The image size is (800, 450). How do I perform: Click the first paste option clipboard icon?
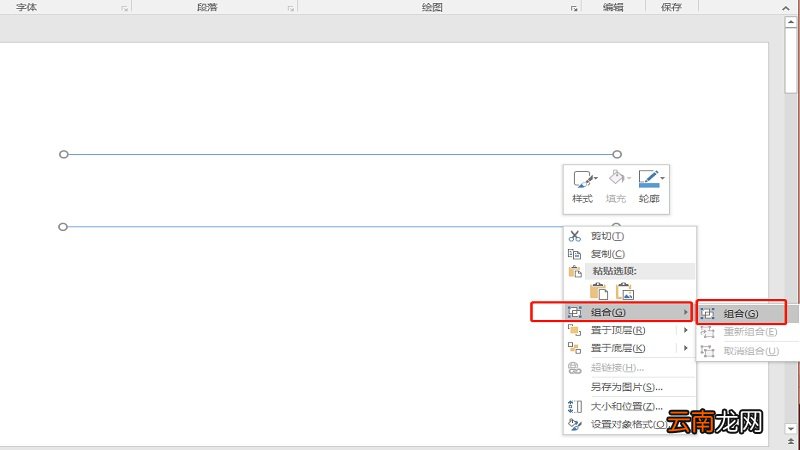coord(599,291)
